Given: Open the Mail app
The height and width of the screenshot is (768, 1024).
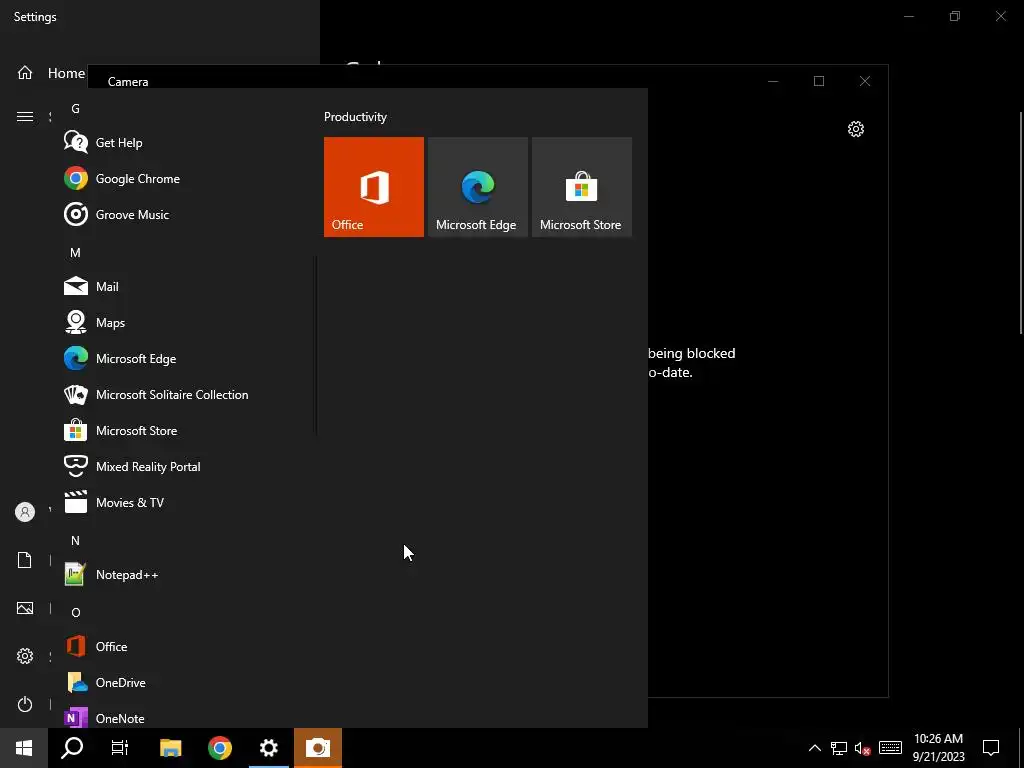Looking at the screenshot, I should point(183,286).
